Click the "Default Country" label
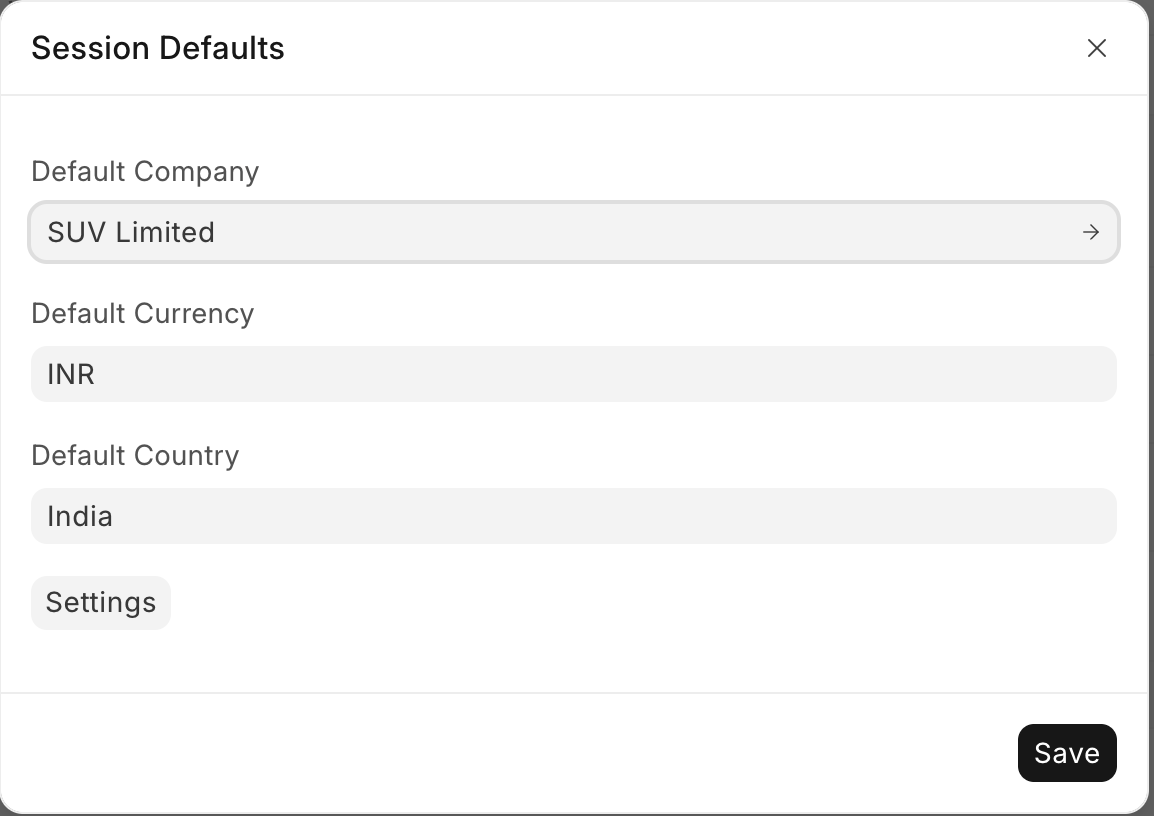 tap(135, 455)
